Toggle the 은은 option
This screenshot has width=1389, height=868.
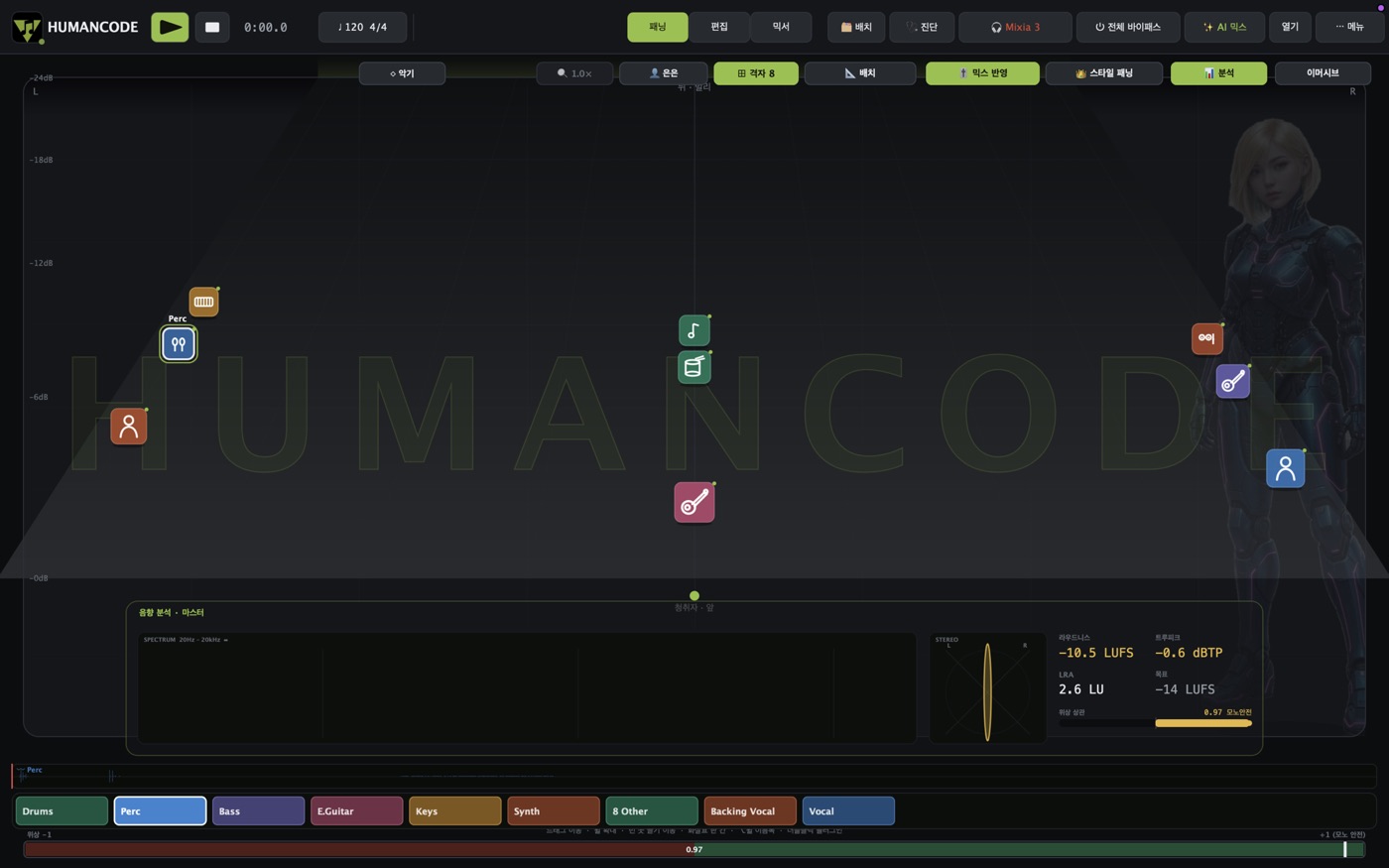[663, 73]
